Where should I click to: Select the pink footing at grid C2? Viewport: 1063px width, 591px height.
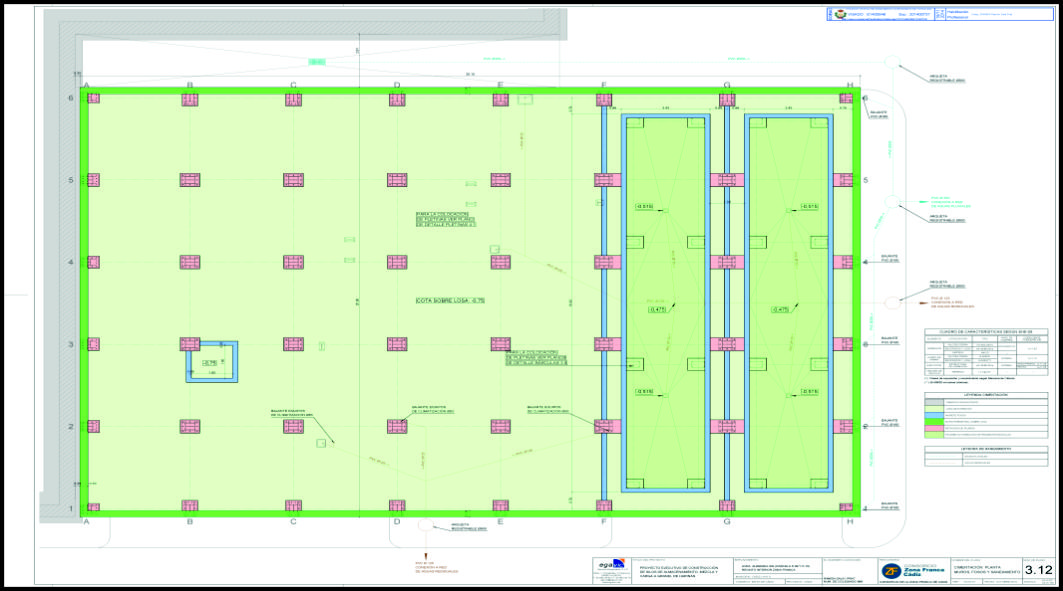(293, 426)
